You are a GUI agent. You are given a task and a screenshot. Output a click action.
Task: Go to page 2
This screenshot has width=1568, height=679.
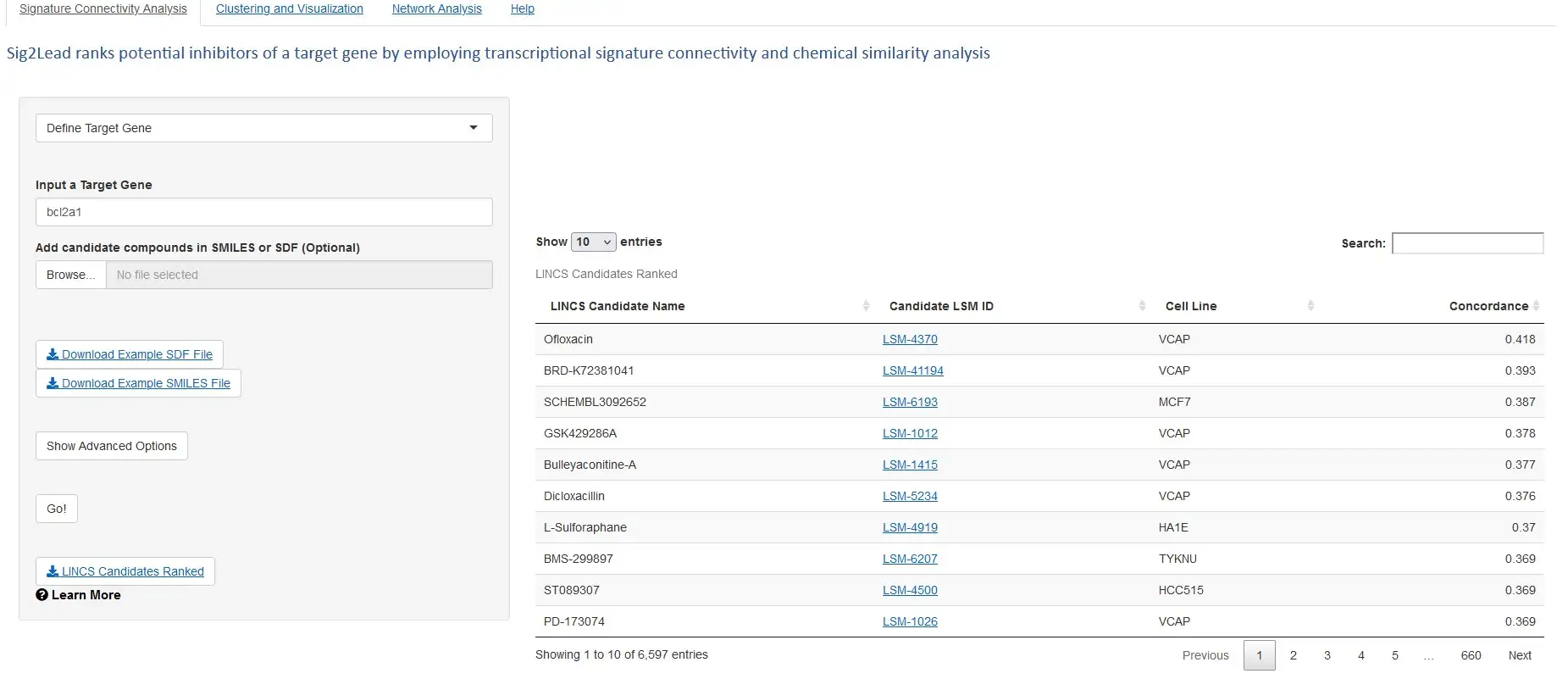point(1294,655)
